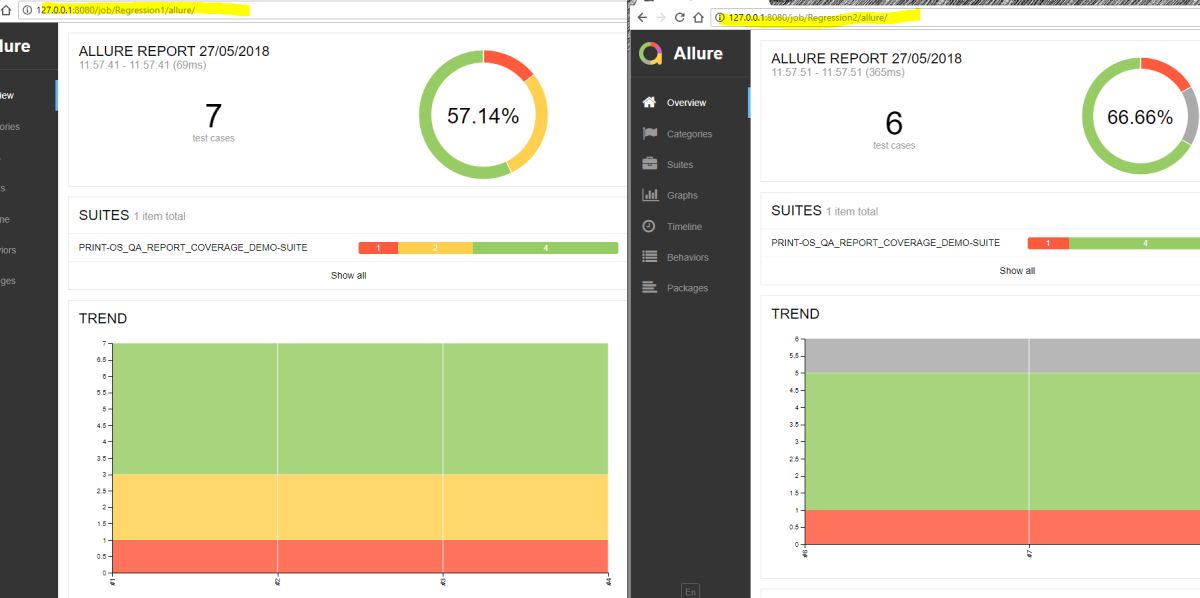1200x598 pixels.
Task: Click the browser back arrow in Regression2 window
Action: pyautogui.click(x=642, y=17)
